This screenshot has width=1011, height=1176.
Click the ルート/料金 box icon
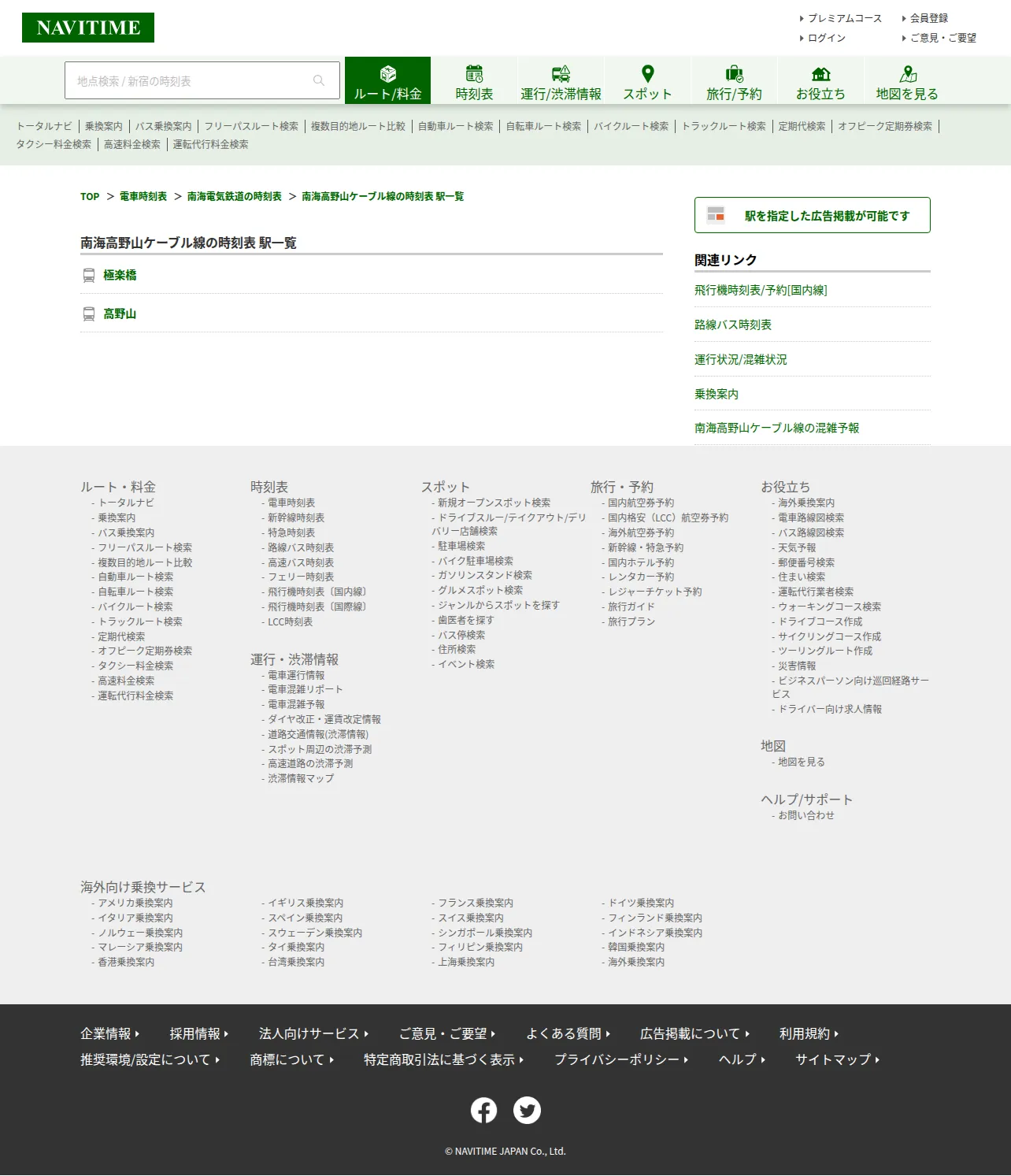[x=388, y=74]
